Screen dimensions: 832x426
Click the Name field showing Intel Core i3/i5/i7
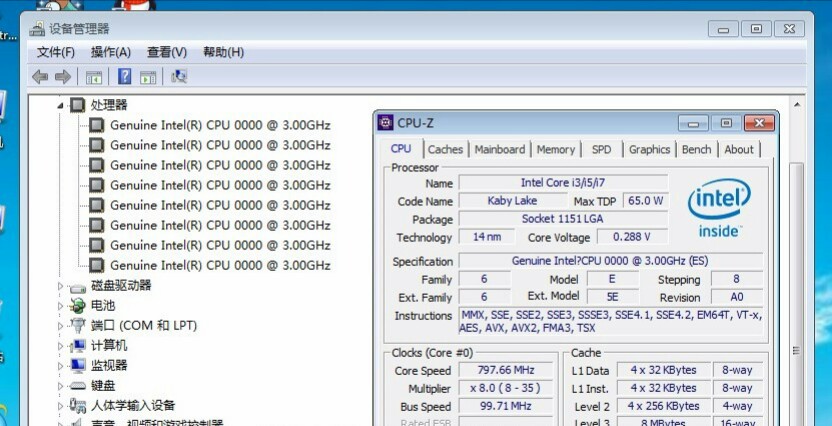tap(563, 183)
